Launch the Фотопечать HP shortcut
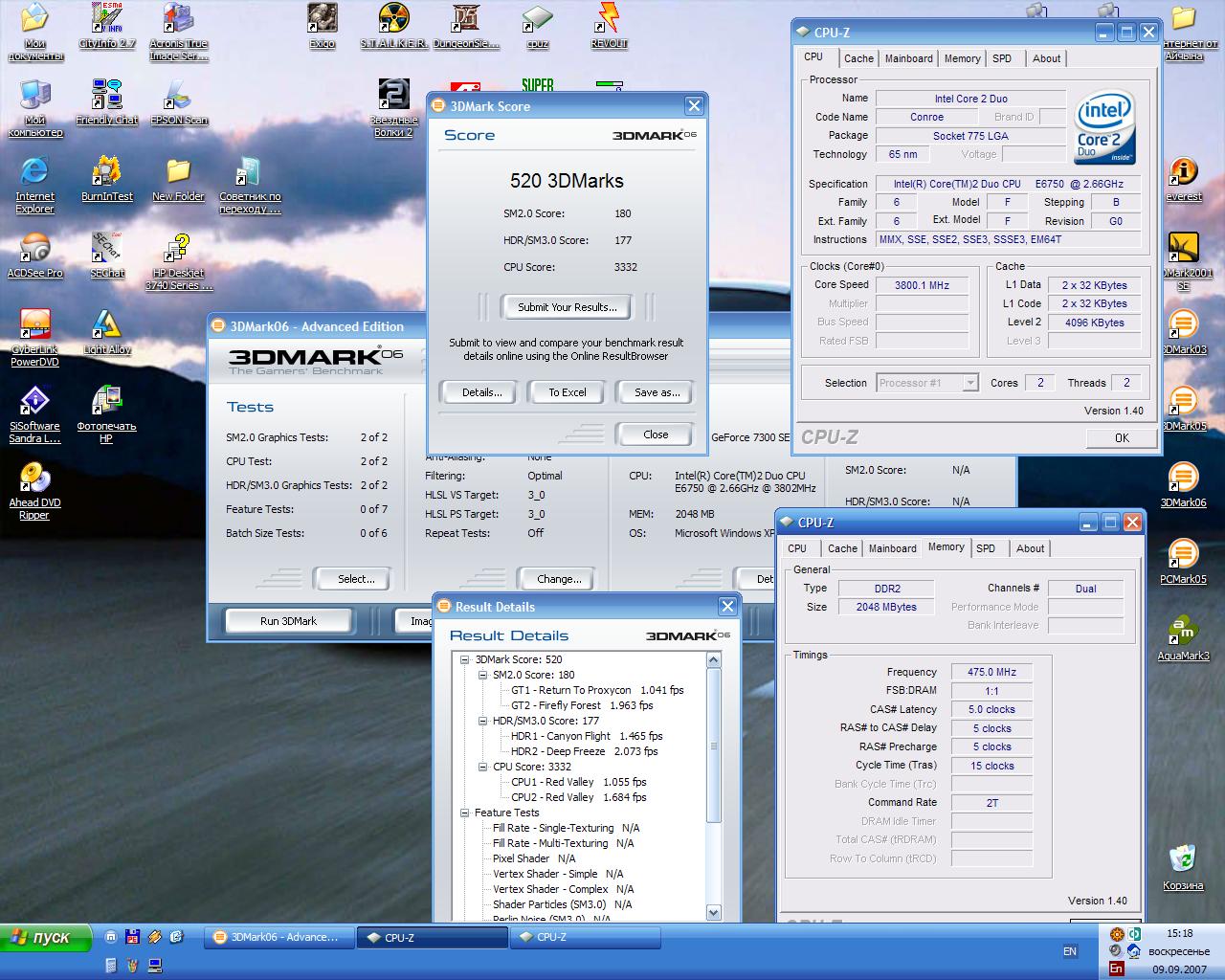This screenshot has width=1225, height=980. (x=107, y=414)
